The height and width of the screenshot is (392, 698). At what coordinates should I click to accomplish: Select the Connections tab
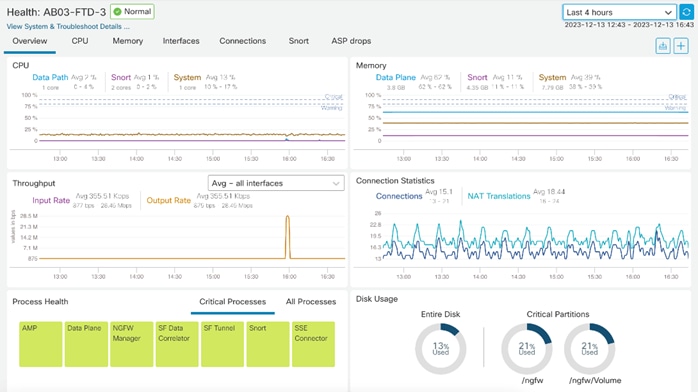[x=243, y=41]
